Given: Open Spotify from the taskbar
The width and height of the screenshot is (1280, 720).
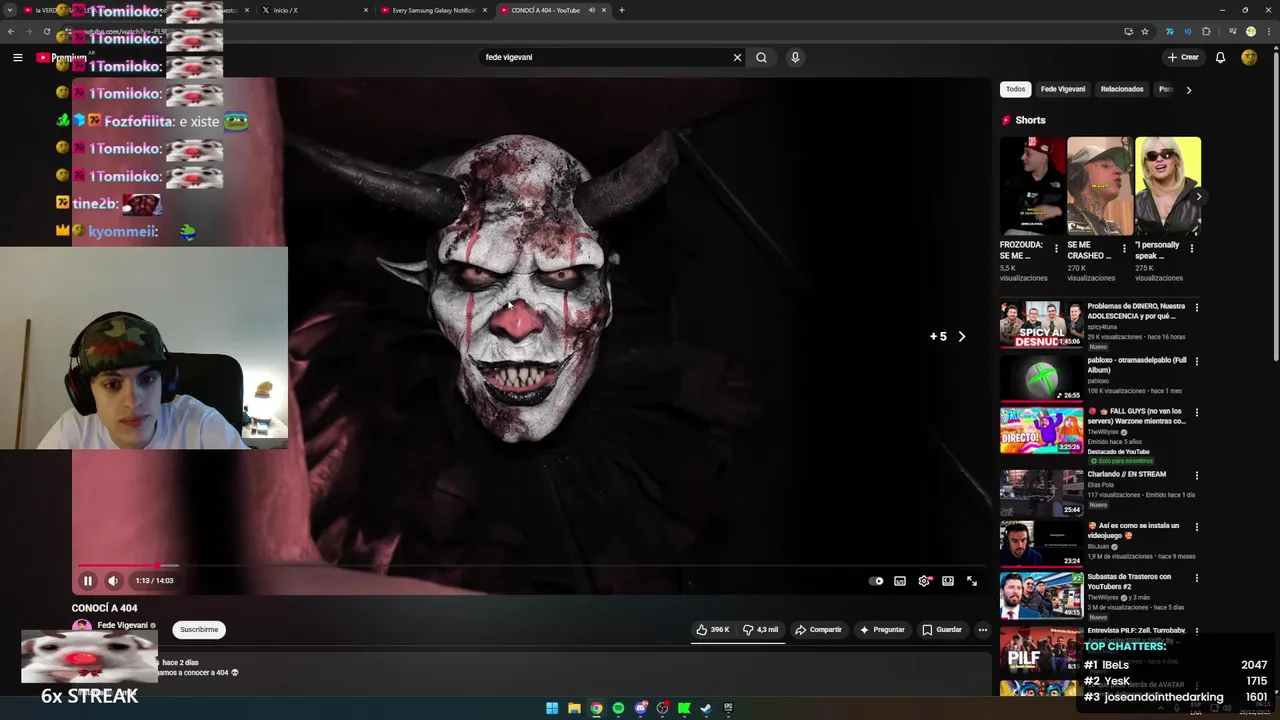Looking at the screenshot, I should [x=618, y=708].
